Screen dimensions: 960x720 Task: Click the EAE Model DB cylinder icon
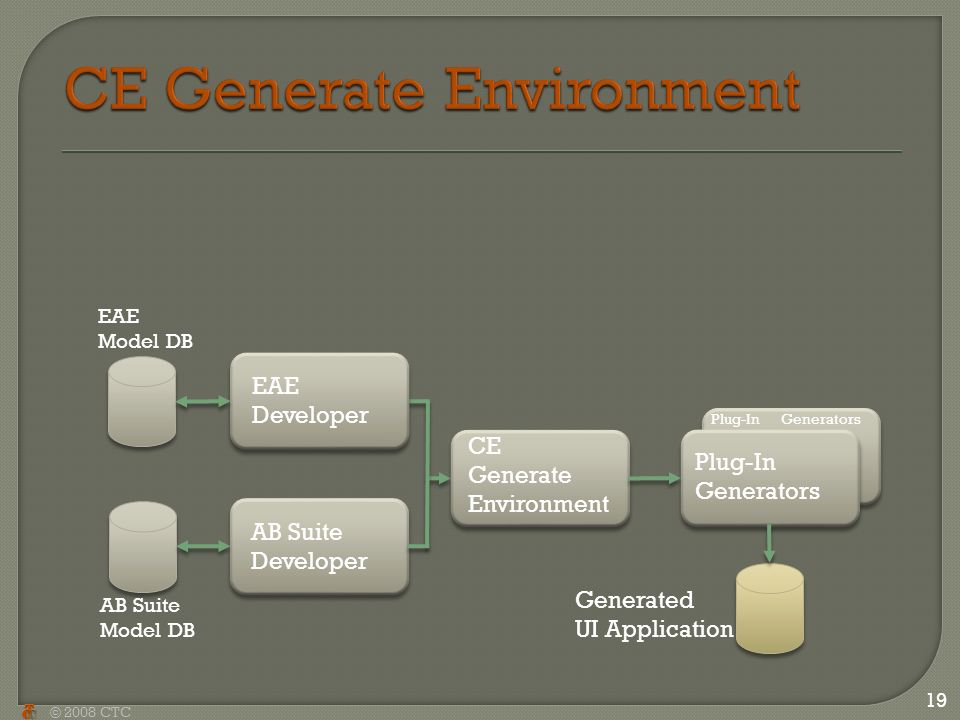(142, 402)
